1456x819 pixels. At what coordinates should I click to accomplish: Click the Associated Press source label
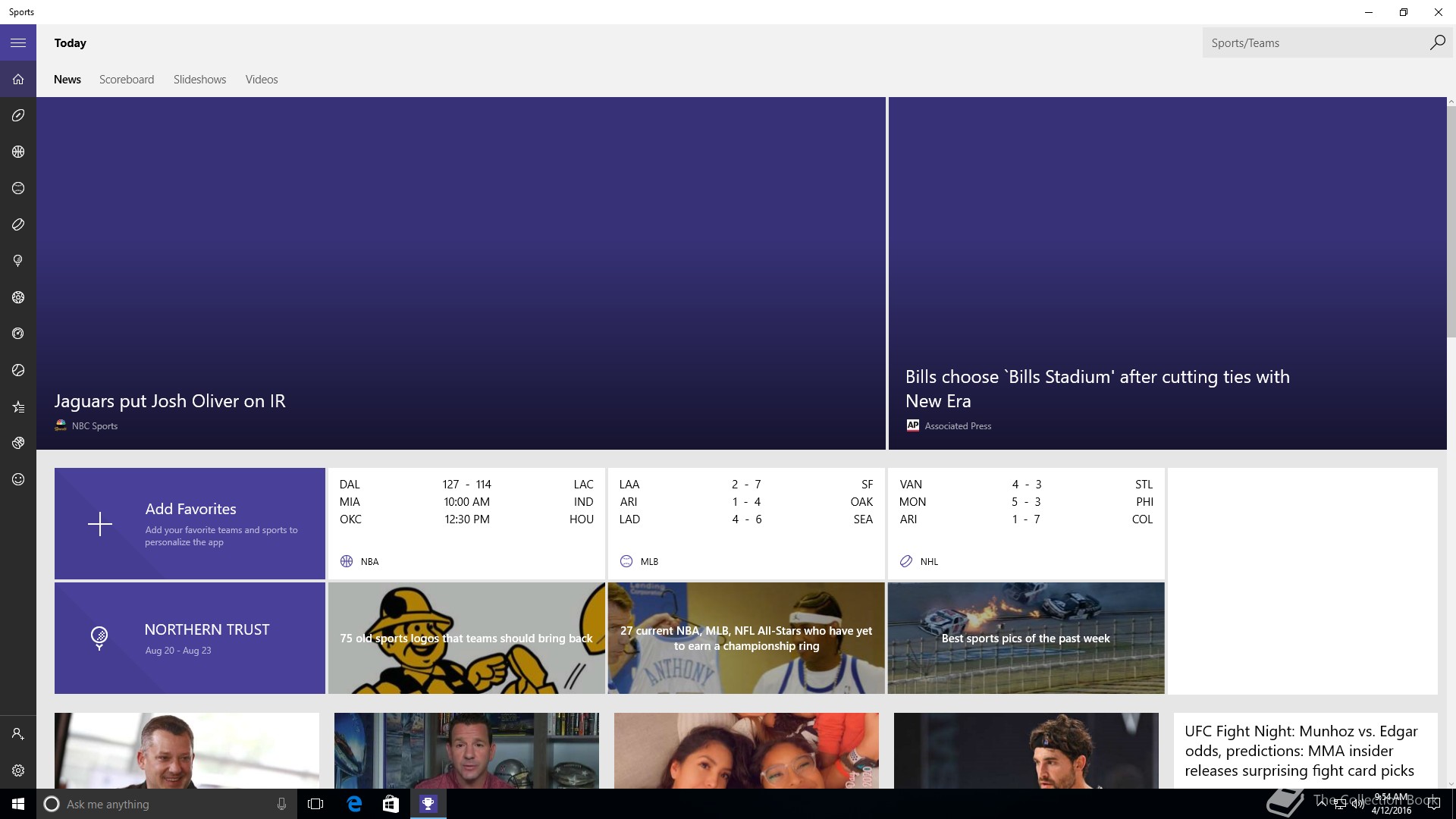tap(958, 426)
